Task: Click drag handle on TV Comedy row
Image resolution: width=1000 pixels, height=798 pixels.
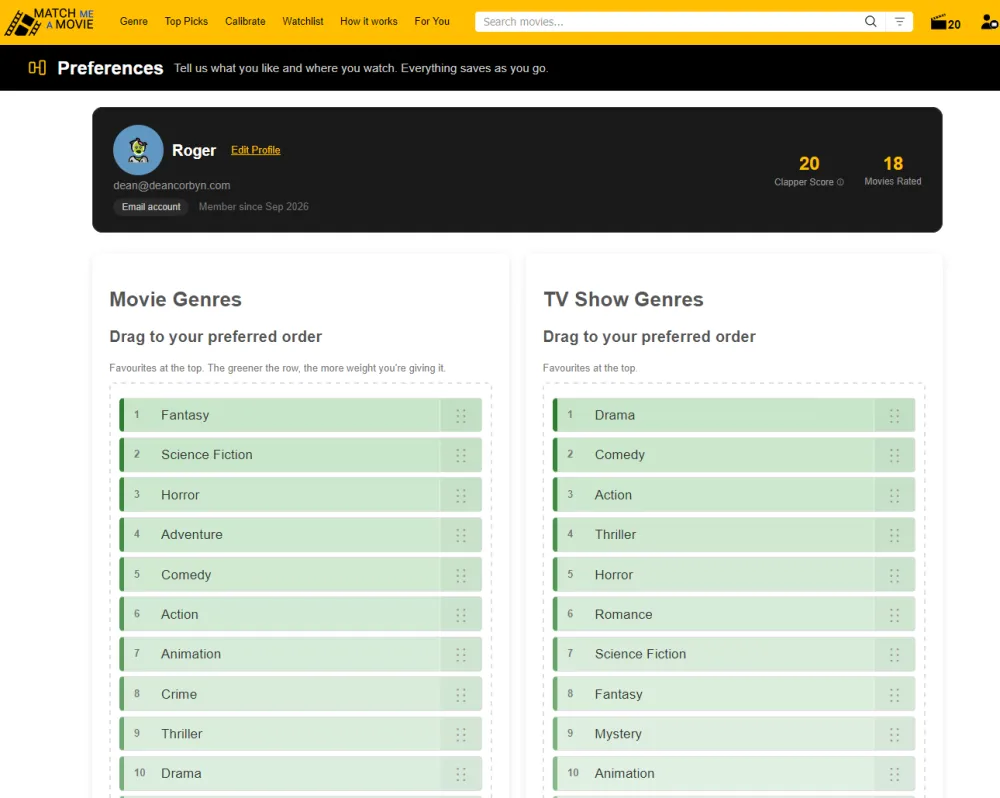Action: click(894, 455)
